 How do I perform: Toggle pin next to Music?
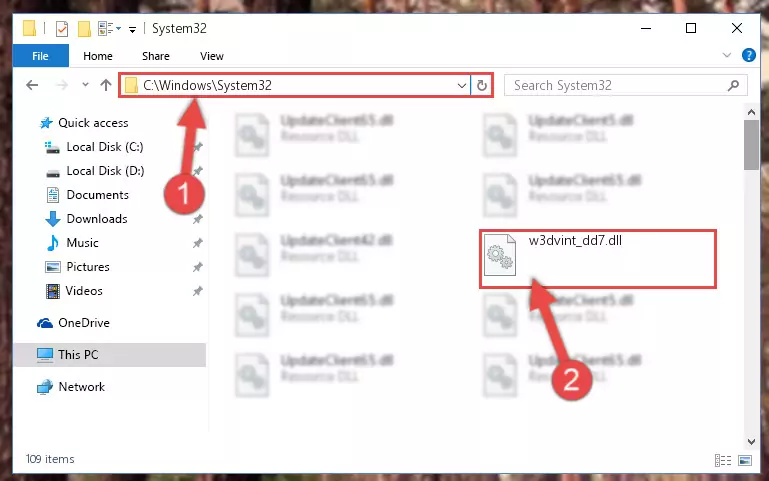197,243
